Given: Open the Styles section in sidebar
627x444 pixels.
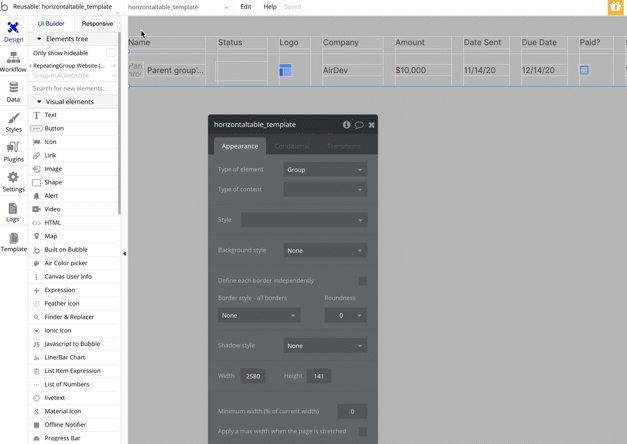Looking at the screenshot, I should pos(13,122).
